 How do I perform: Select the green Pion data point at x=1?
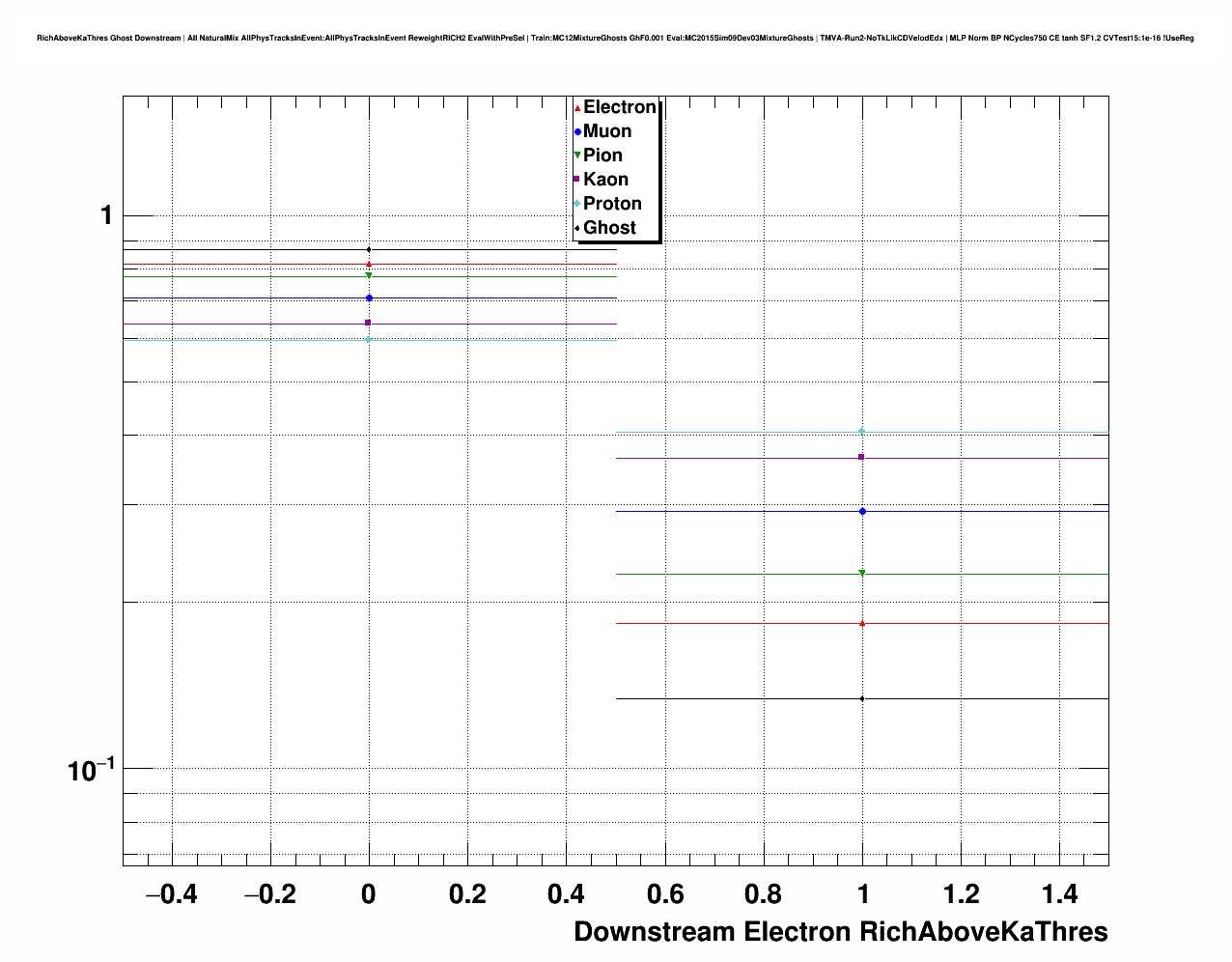[862, 573]
